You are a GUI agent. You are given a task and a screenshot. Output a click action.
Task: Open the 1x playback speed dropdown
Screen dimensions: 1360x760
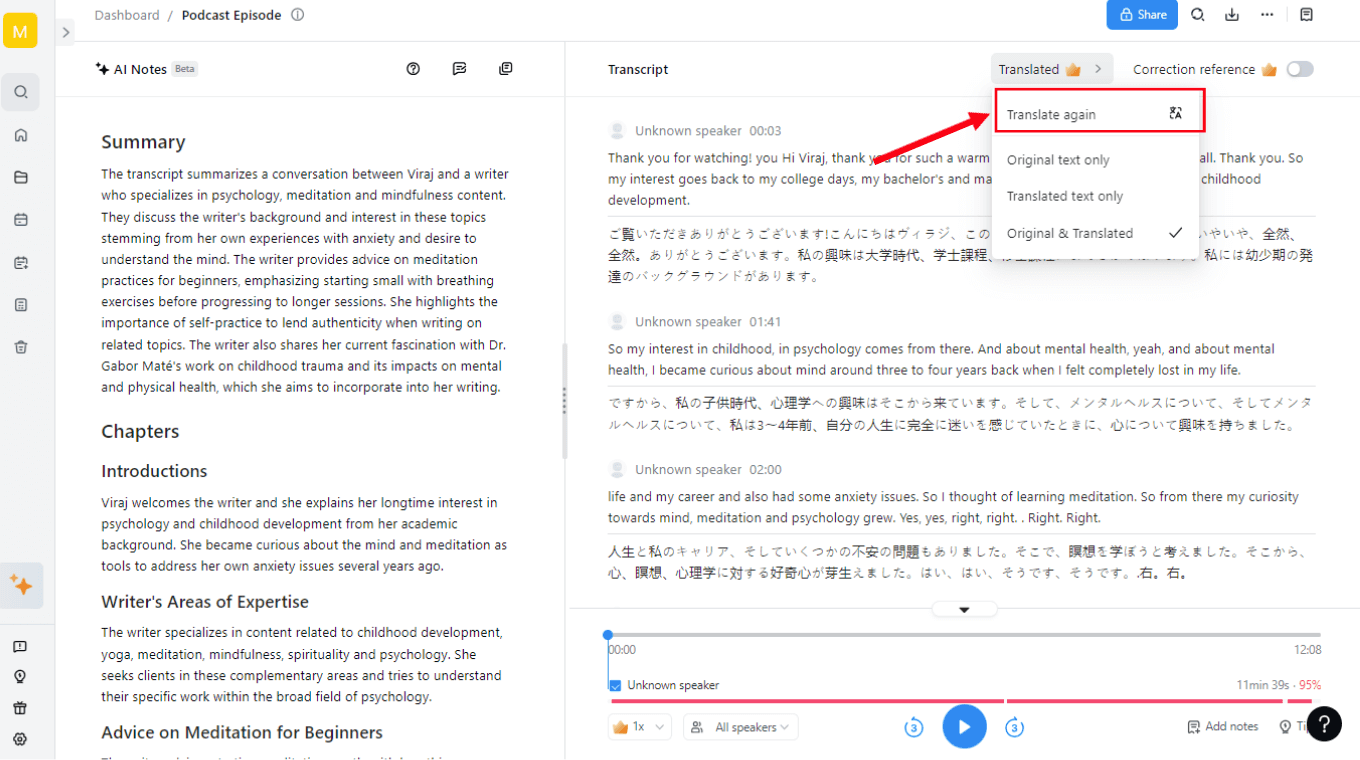638,727
